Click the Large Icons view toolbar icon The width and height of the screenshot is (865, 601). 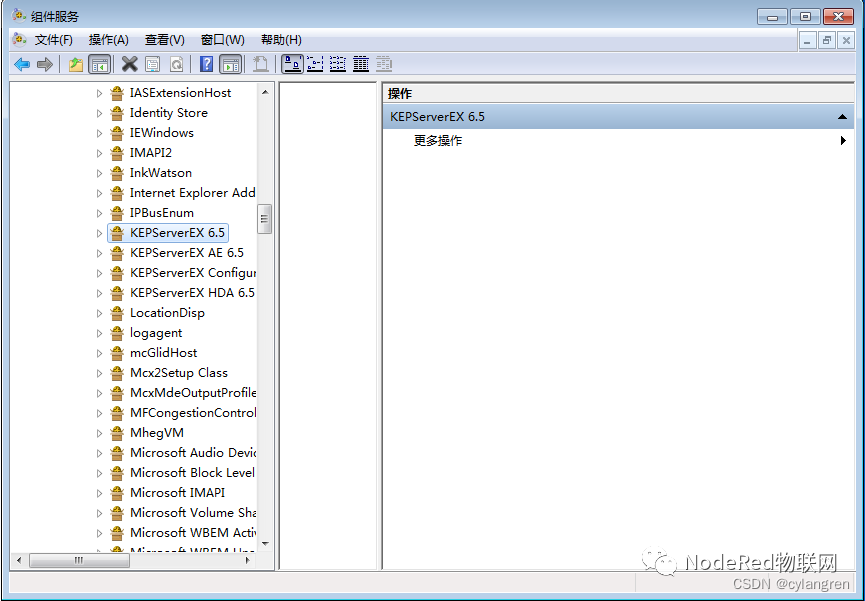coord(292,65)
